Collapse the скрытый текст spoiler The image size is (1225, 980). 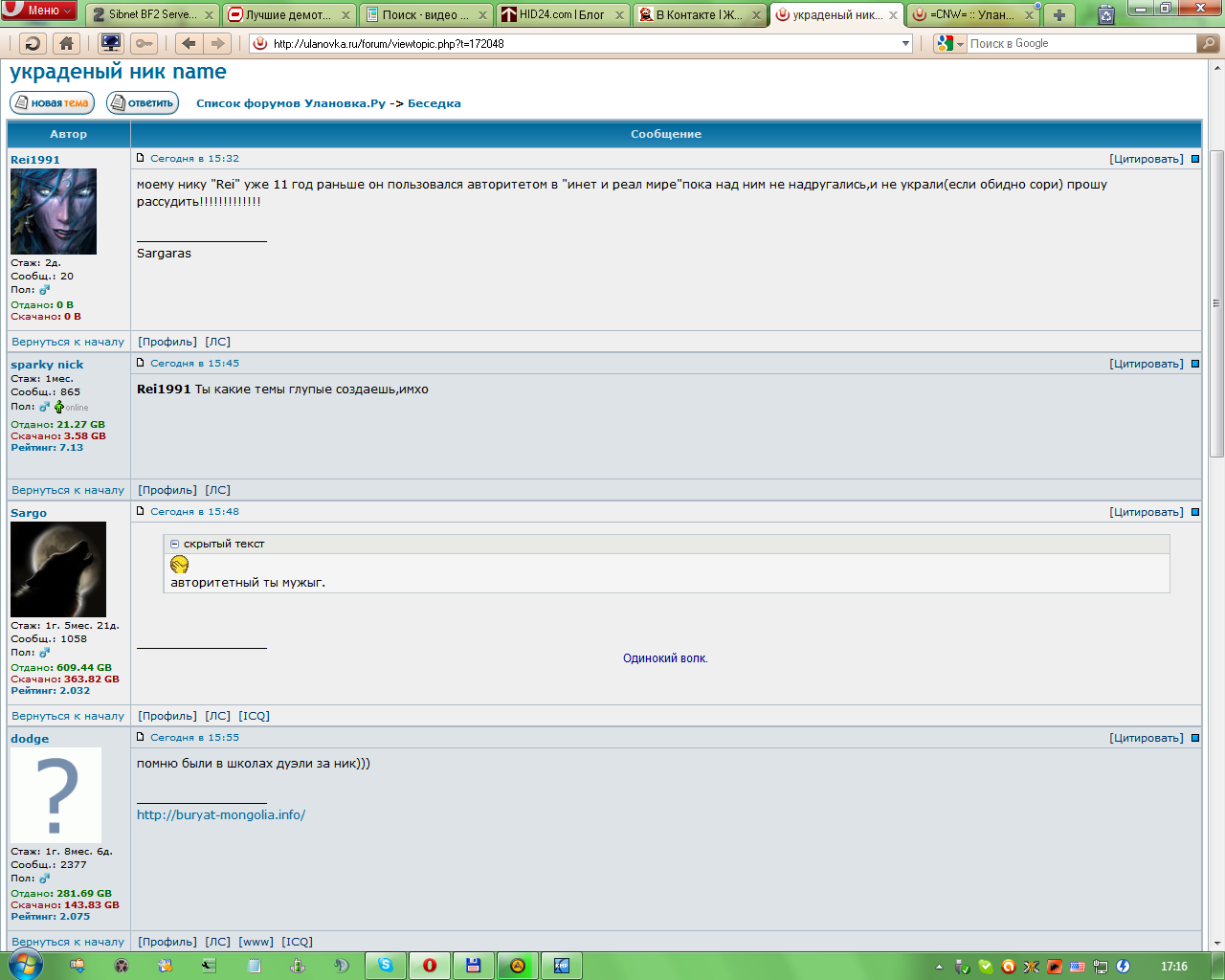click(175, 544)
